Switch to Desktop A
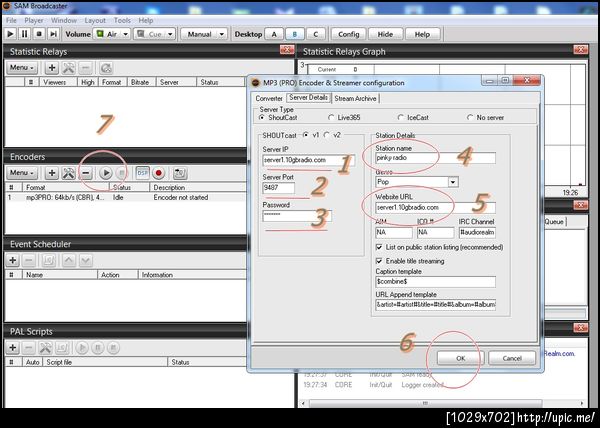 tap(274, 34)
